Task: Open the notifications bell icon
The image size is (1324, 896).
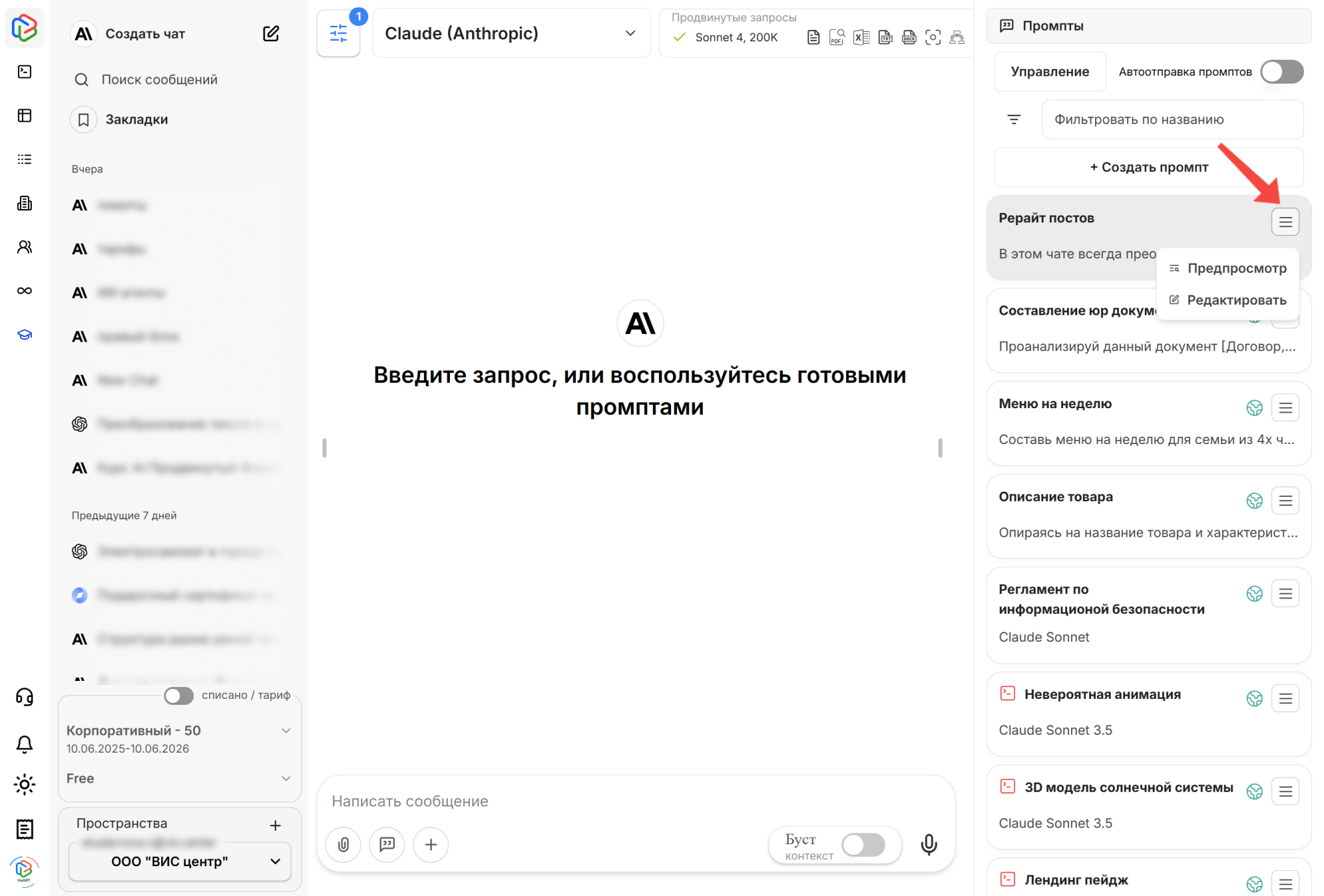Action: (x=25, y=744)
